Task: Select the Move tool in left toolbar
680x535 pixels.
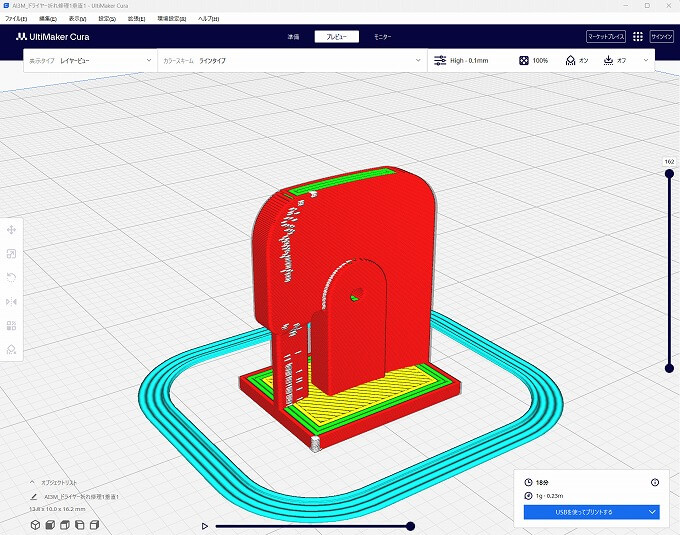Action: pyautogui.click(x=11, y=230)
